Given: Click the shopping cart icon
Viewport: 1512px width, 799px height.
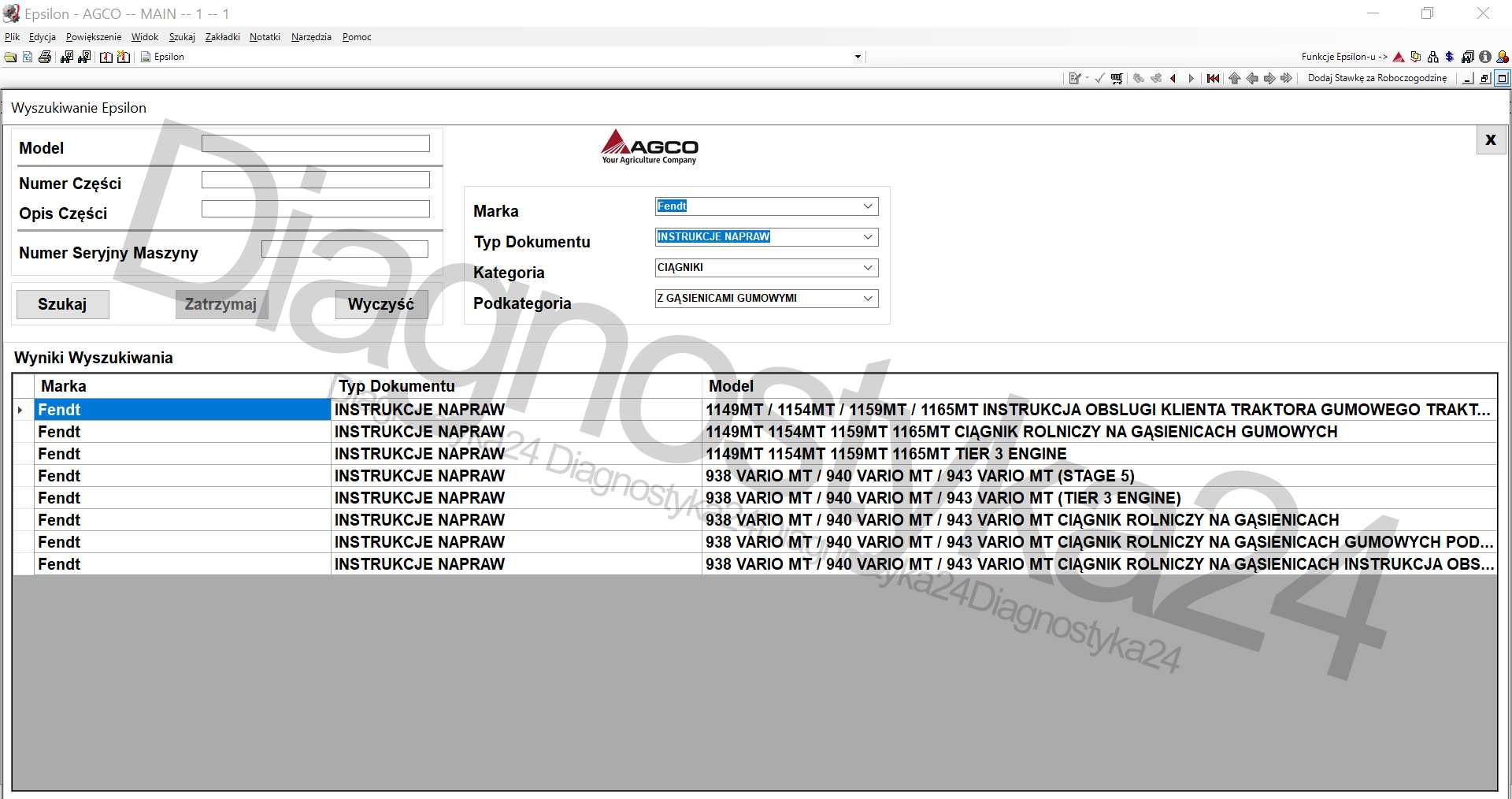Looking at the screenshot, I should (x=1117, y=78).
